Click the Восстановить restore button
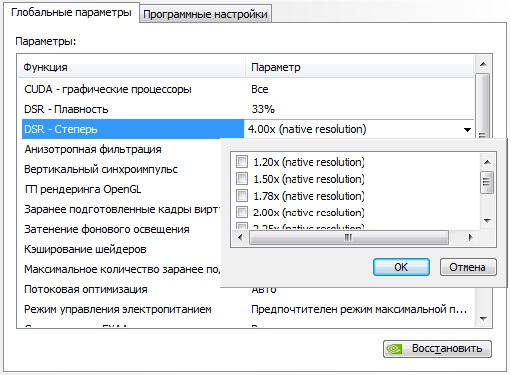This screenshot has width=511, height=375. 437,349
